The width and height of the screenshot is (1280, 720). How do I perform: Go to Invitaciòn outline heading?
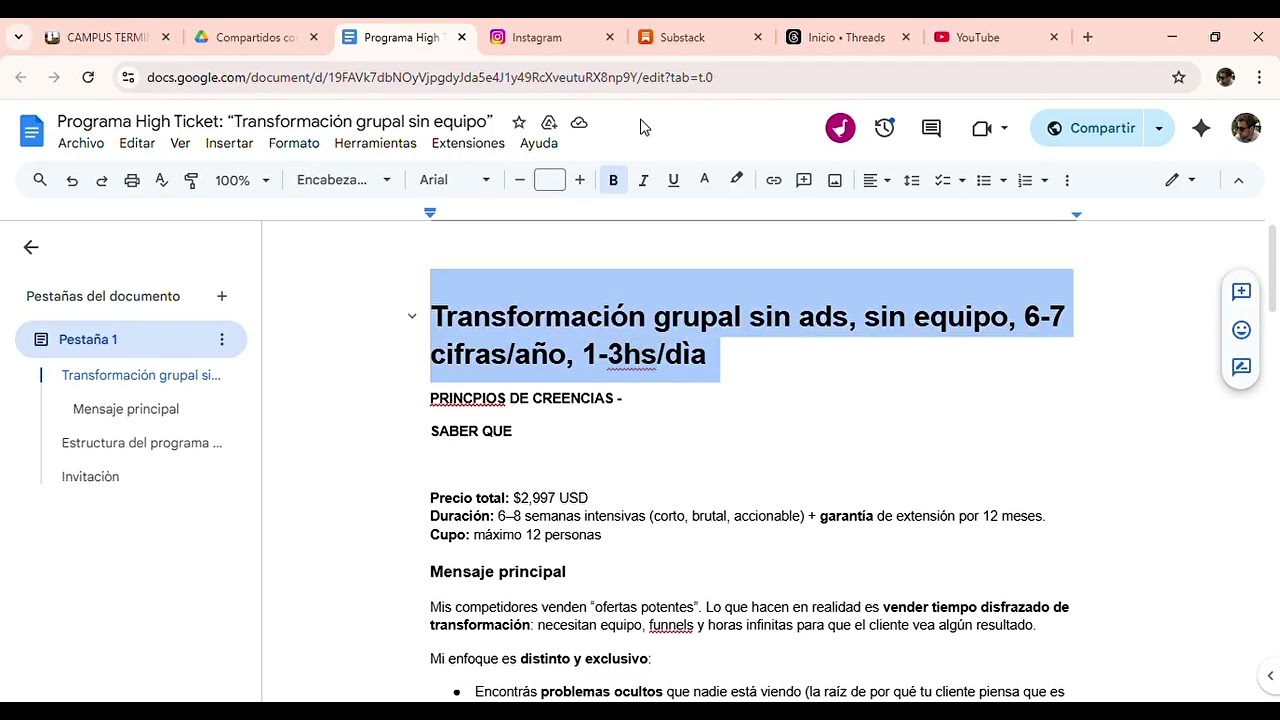point(90,477)
